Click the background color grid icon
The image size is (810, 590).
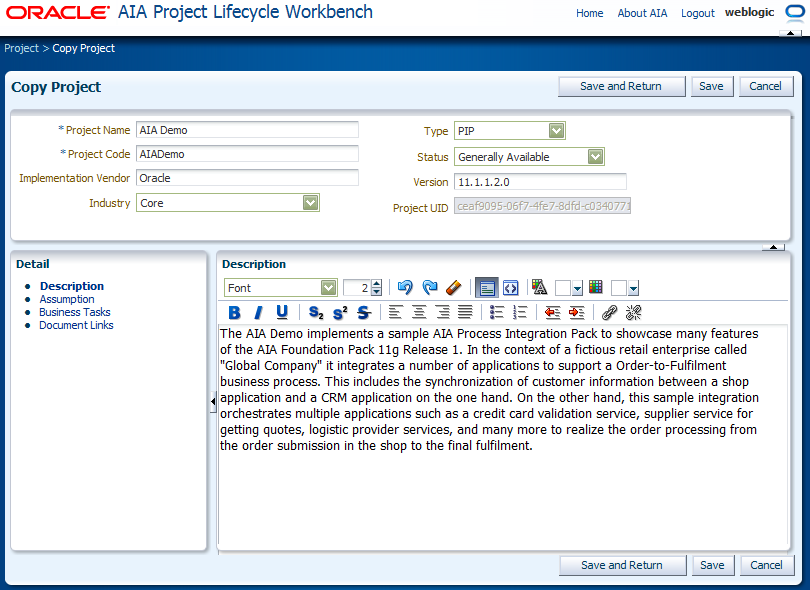(x=596, y=287)
